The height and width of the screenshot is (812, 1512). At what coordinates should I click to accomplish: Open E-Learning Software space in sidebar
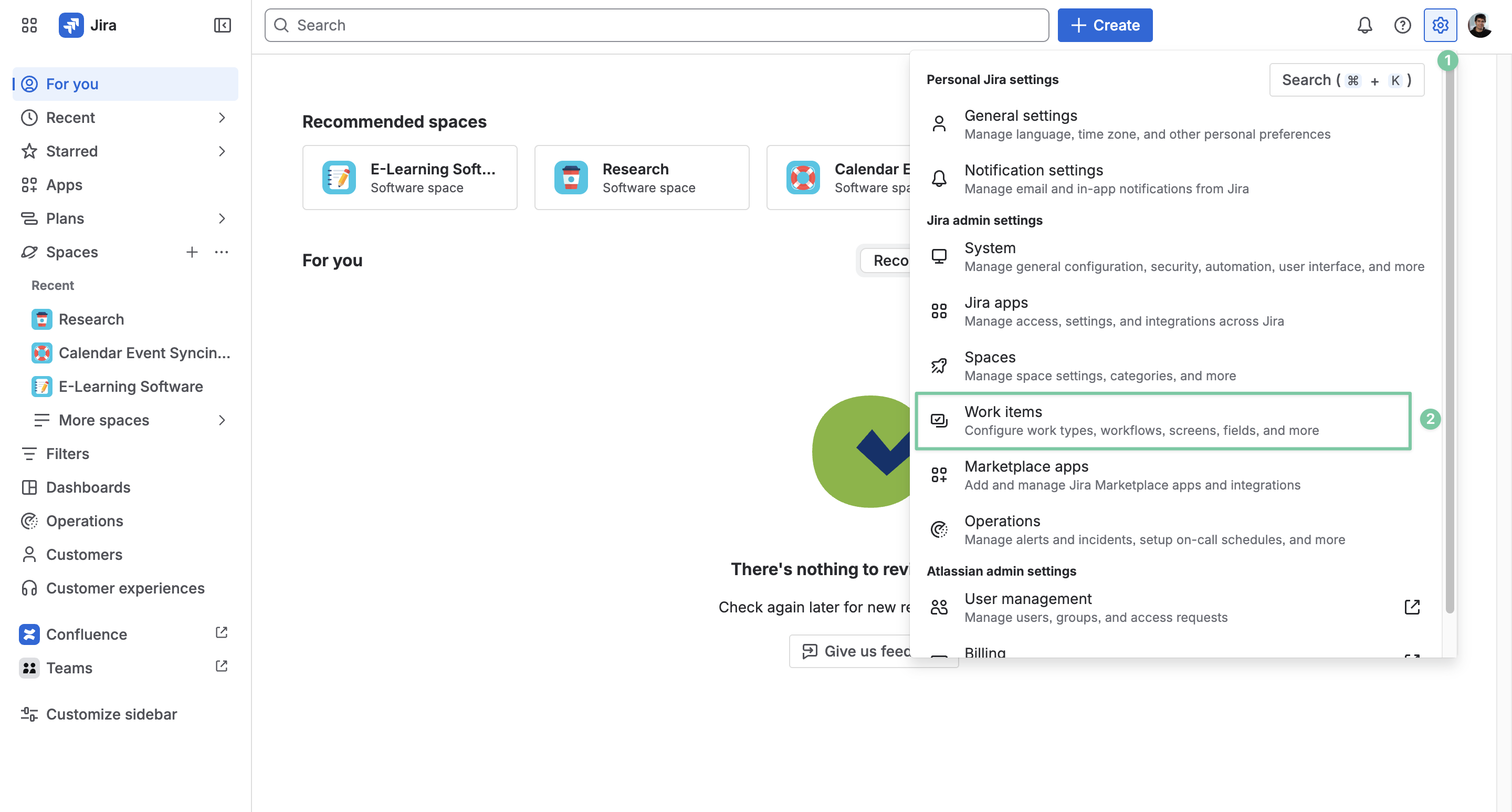(x=125, y=387)
